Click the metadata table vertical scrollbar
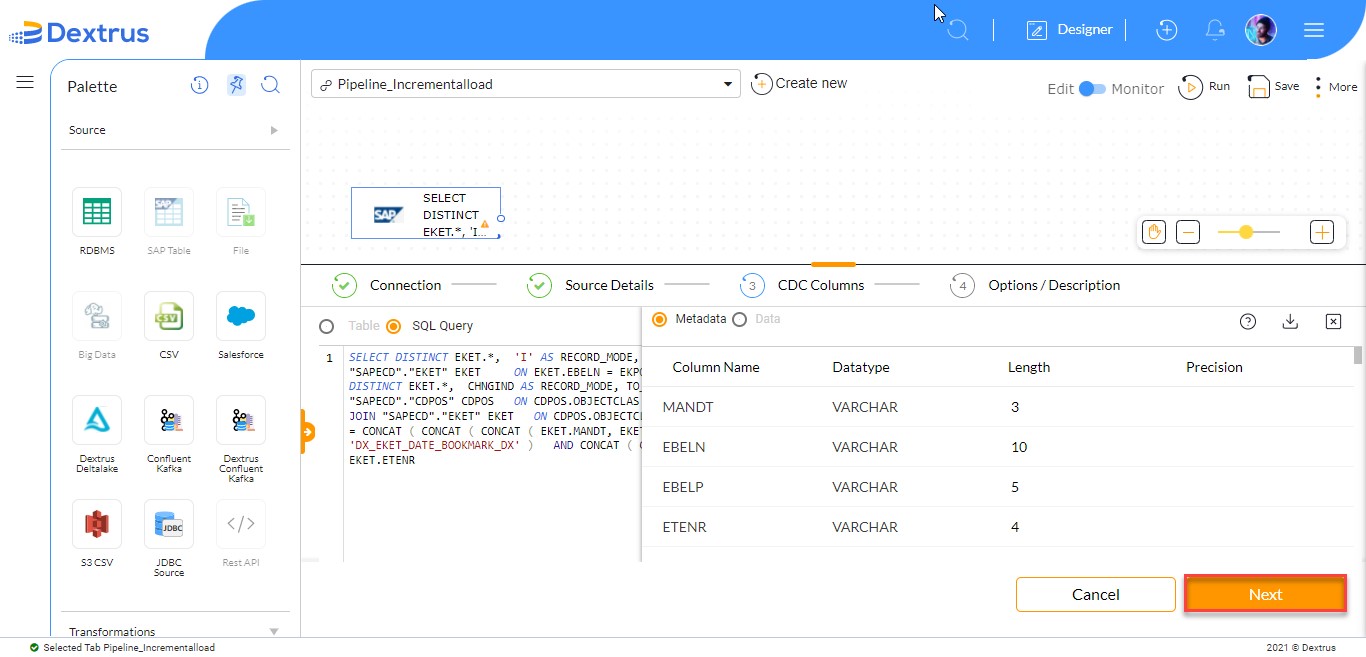The height and width of the screenshot is (657, 1366). coord(1357,355)
